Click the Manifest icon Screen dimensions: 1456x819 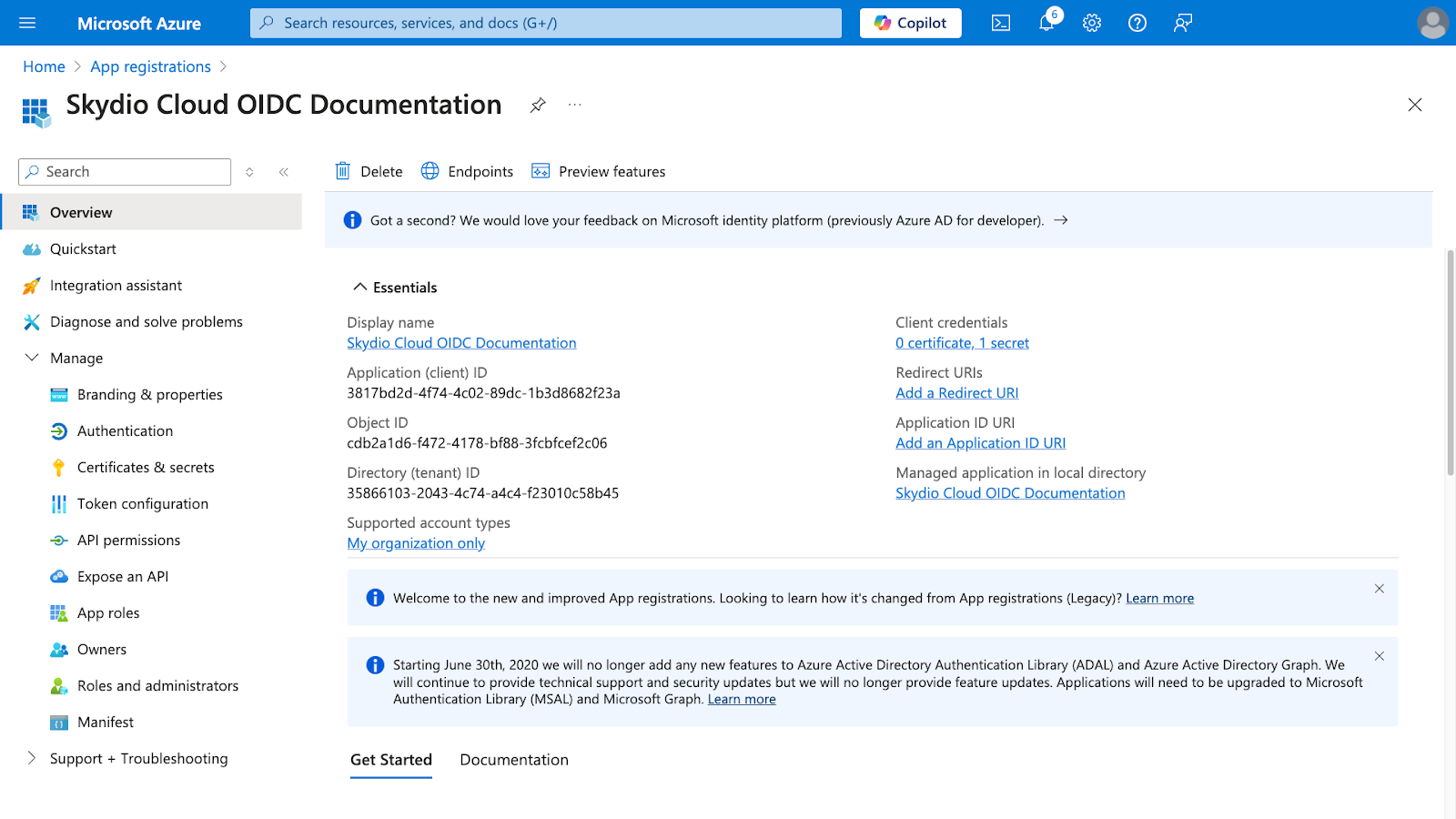click(x=59, y=723)
